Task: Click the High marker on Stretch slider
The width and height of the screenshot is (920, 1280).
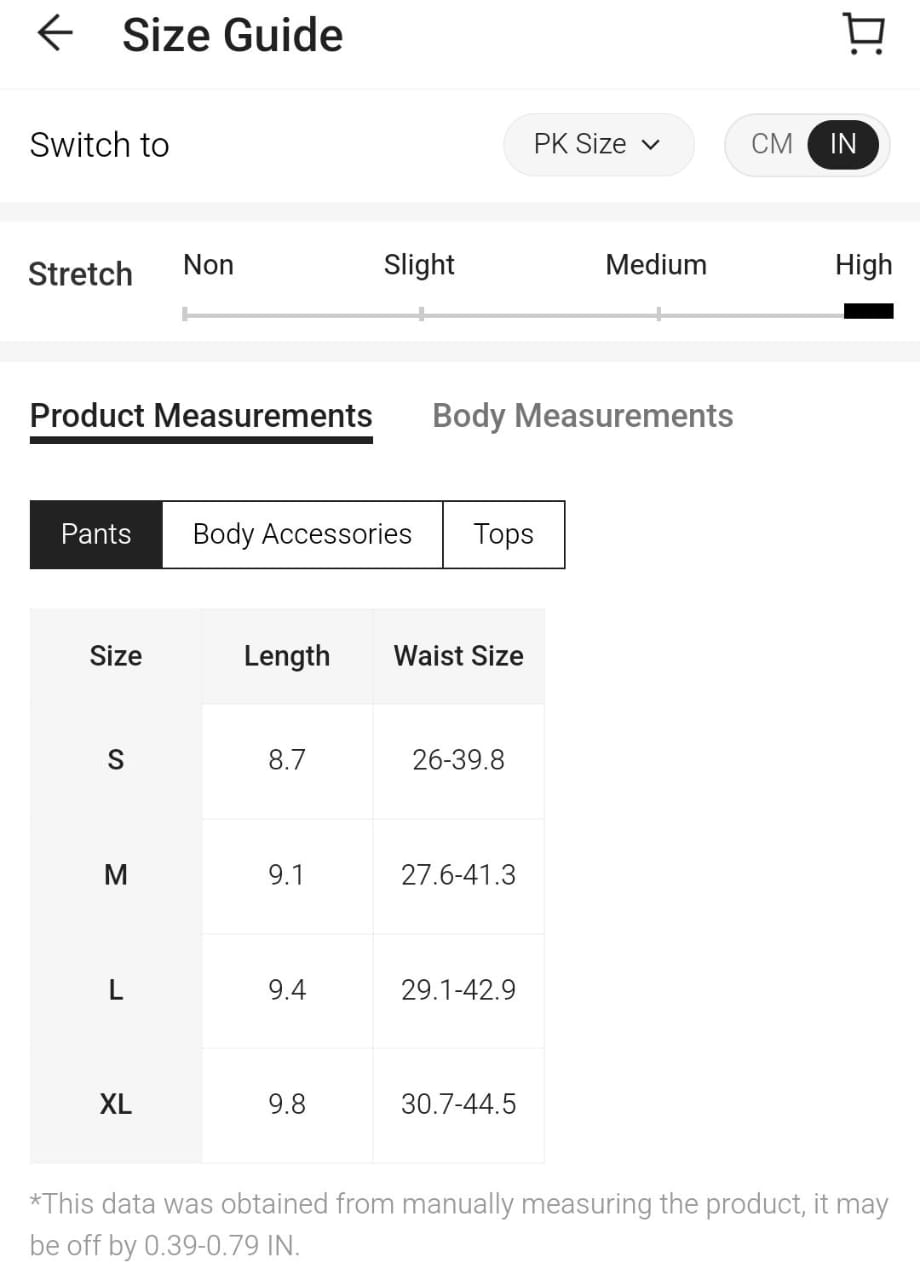Action: [x=868, y=312]
